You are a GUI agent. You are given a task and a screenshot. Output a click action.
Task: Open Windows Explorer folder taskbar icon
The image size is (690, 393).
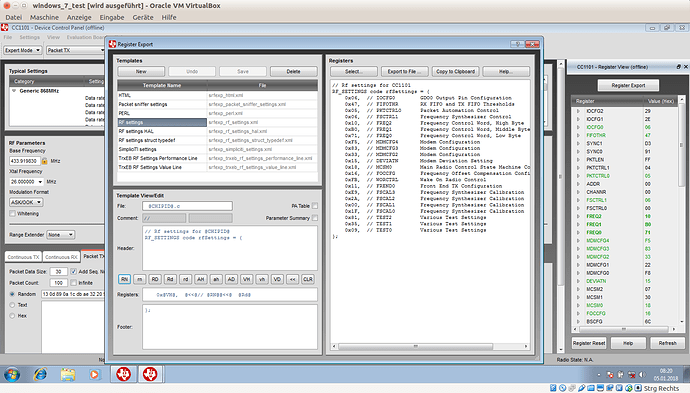click(68, 375)
